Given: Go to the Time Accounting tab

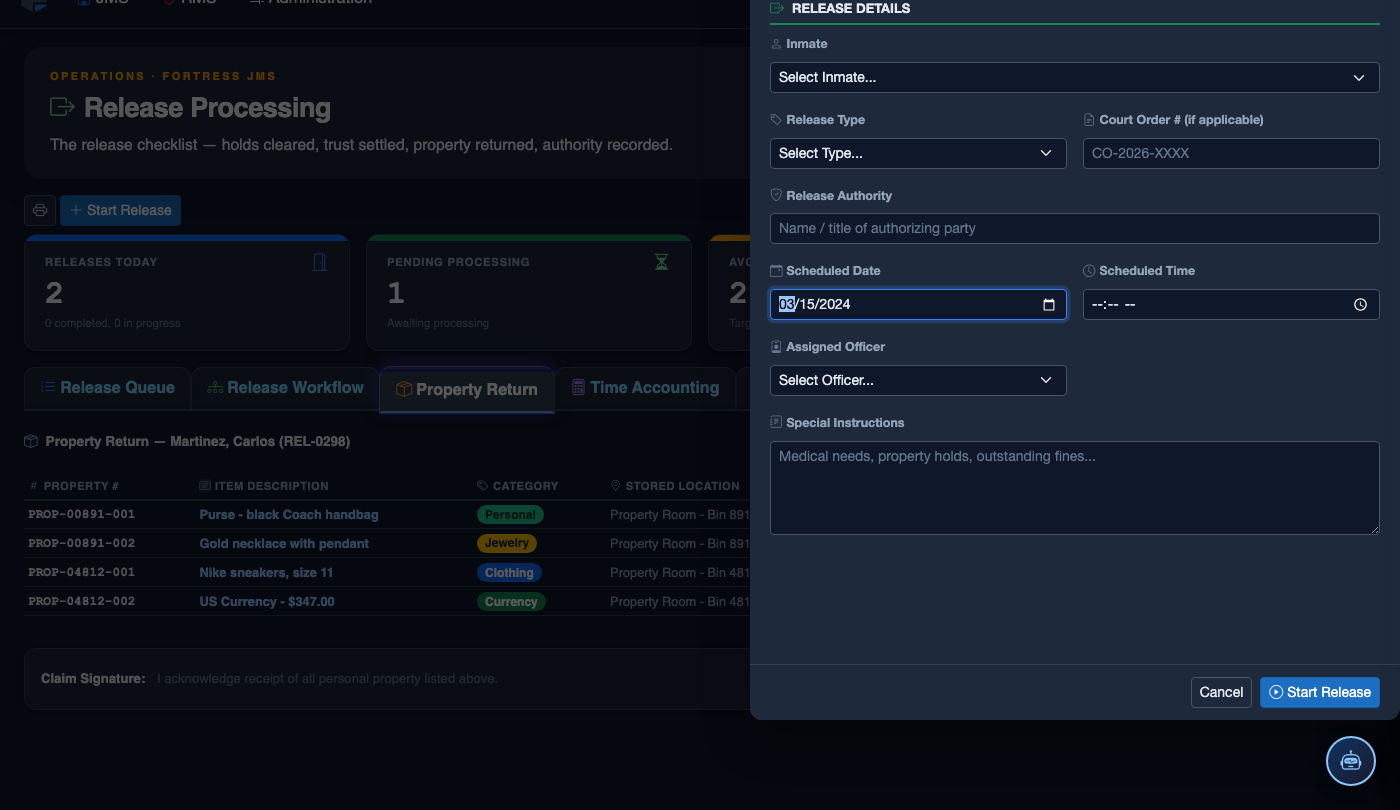Looking at the screenshot, I should 645,388.
